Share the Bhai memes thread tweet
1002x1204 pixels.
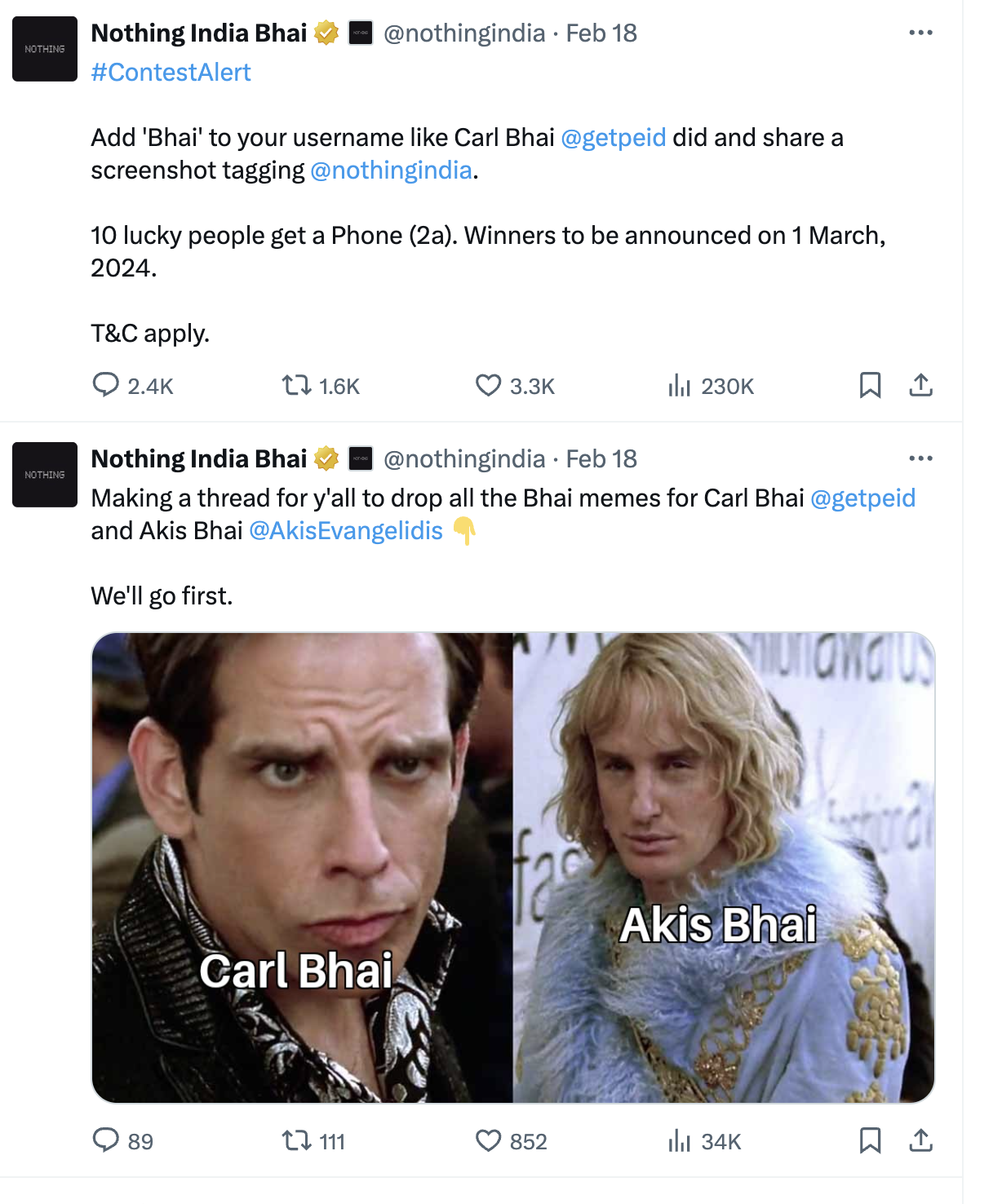click(x=920, y=1140)
